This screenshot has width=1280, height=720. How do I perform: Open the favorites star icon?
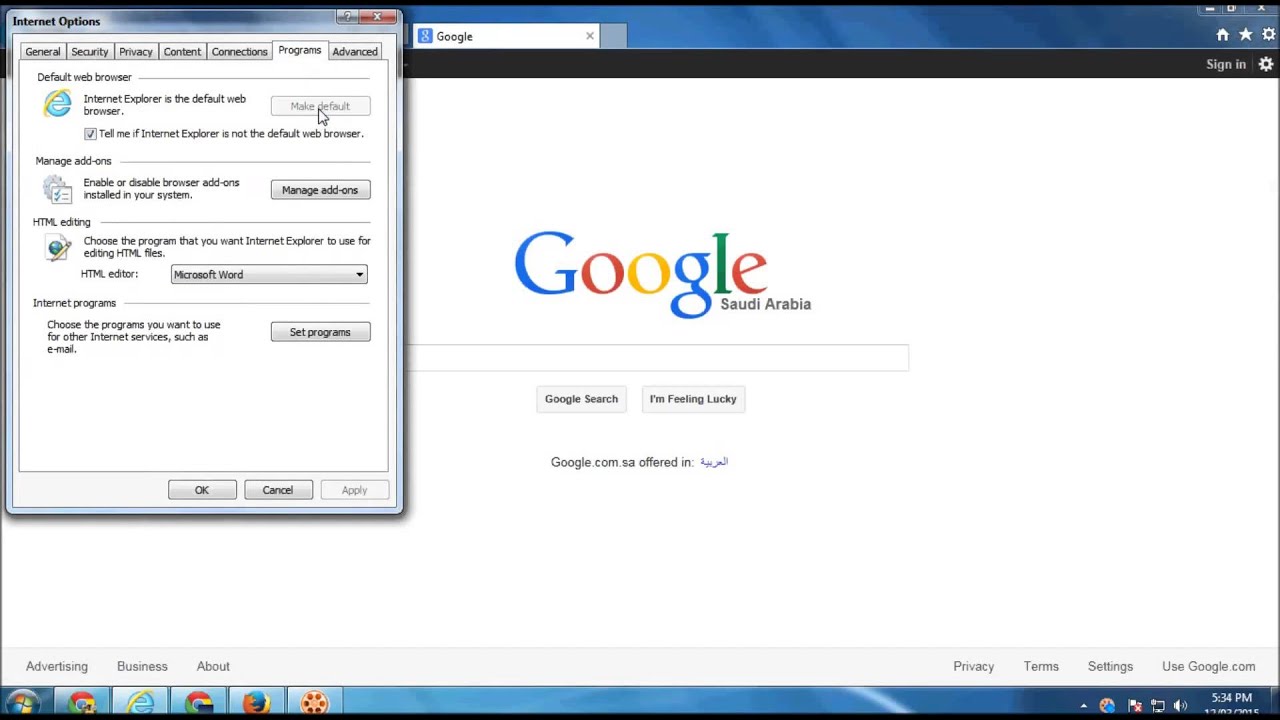coord(1245,35)
